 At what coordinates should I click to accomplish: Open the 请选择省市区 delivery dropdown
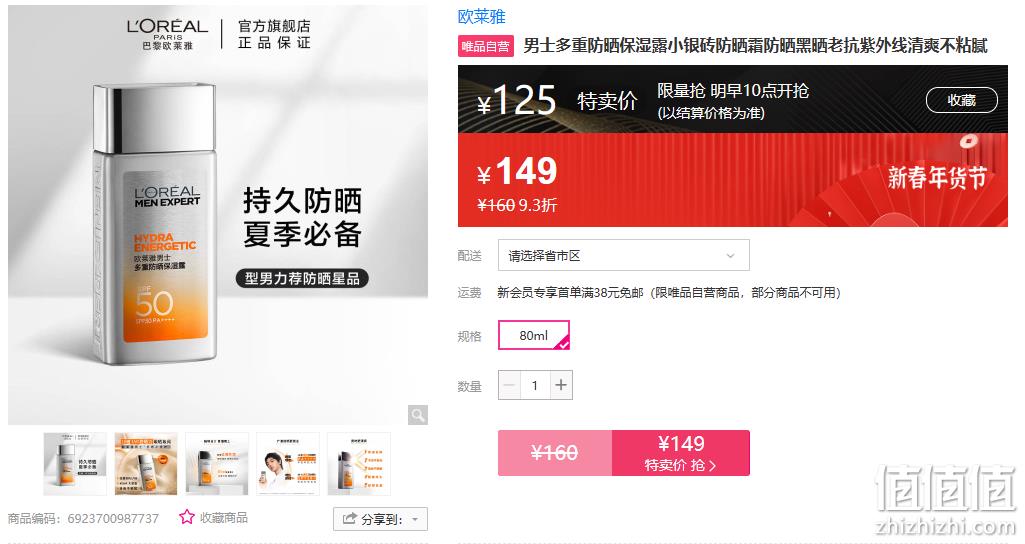(624, 256)
